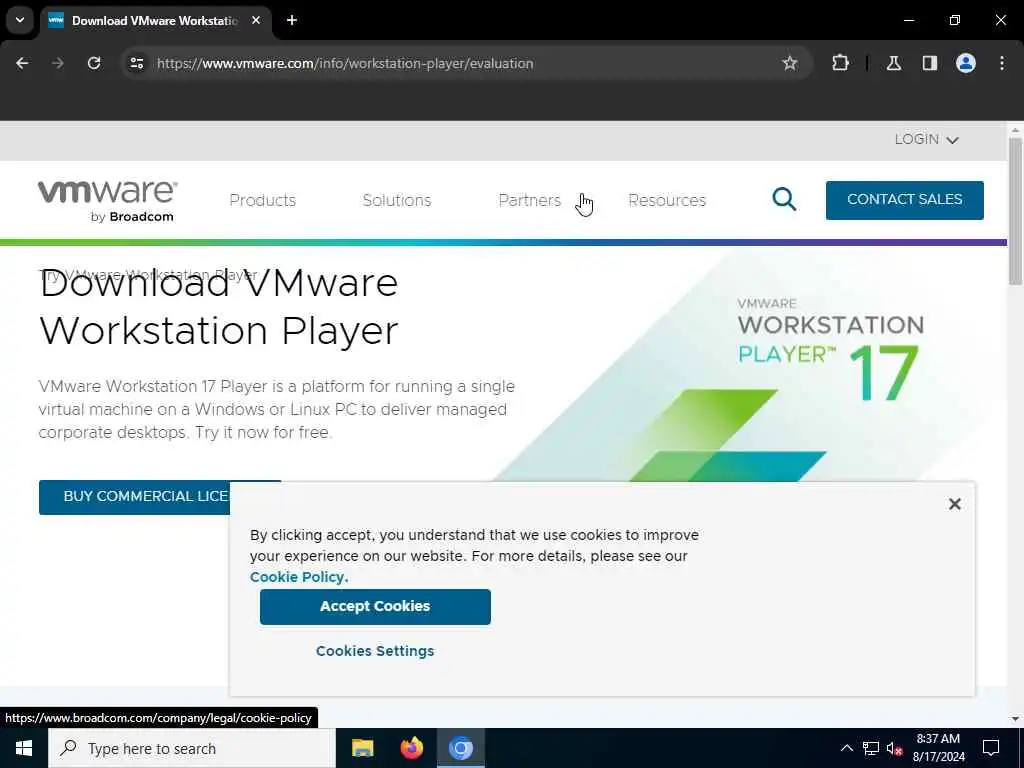Show hidden system tray icons
The width and height of the screenshot is (1024, 768).
point(846,748)
